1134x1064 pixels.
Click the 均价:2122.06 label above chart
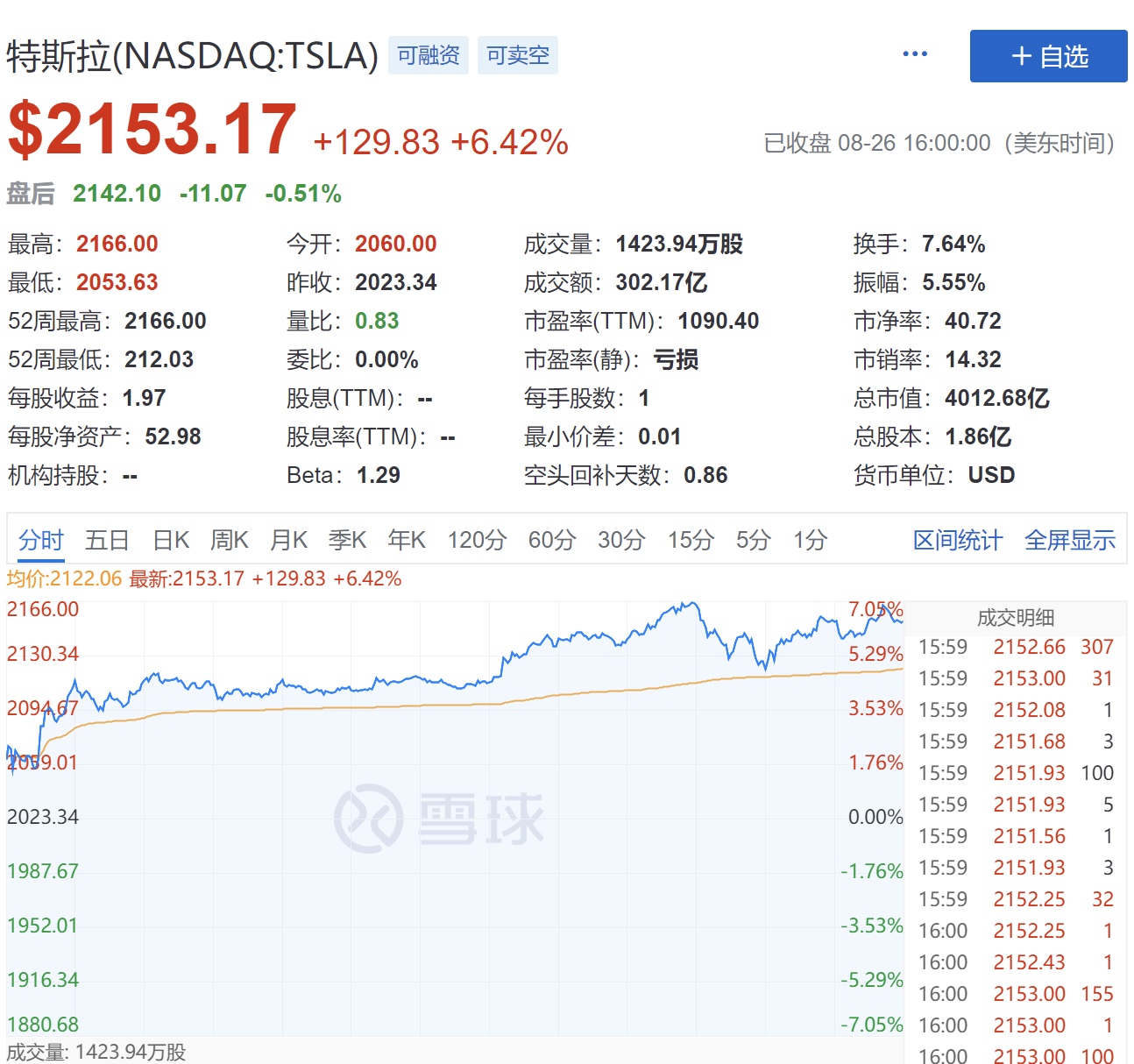pos(64,578)
